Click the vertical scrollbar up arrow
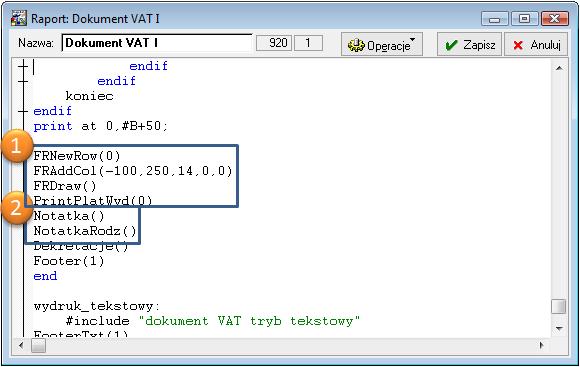This screenshot has width=580, height=367. coord(559,68)
